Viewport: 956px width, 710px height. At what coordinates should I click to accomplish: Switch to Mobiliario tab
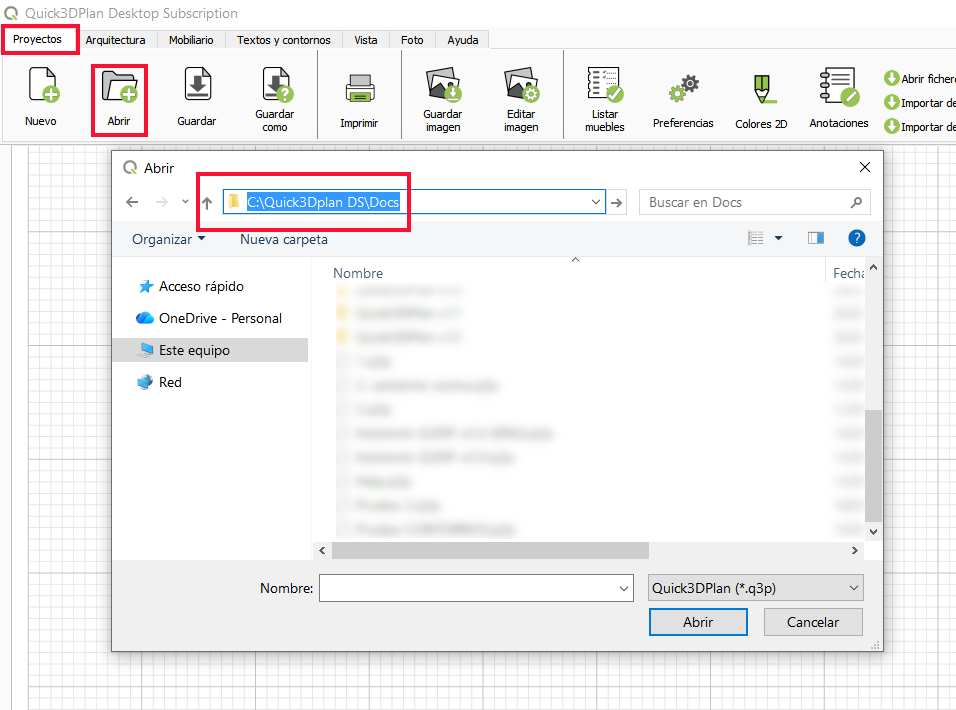[x=191, y=40]
